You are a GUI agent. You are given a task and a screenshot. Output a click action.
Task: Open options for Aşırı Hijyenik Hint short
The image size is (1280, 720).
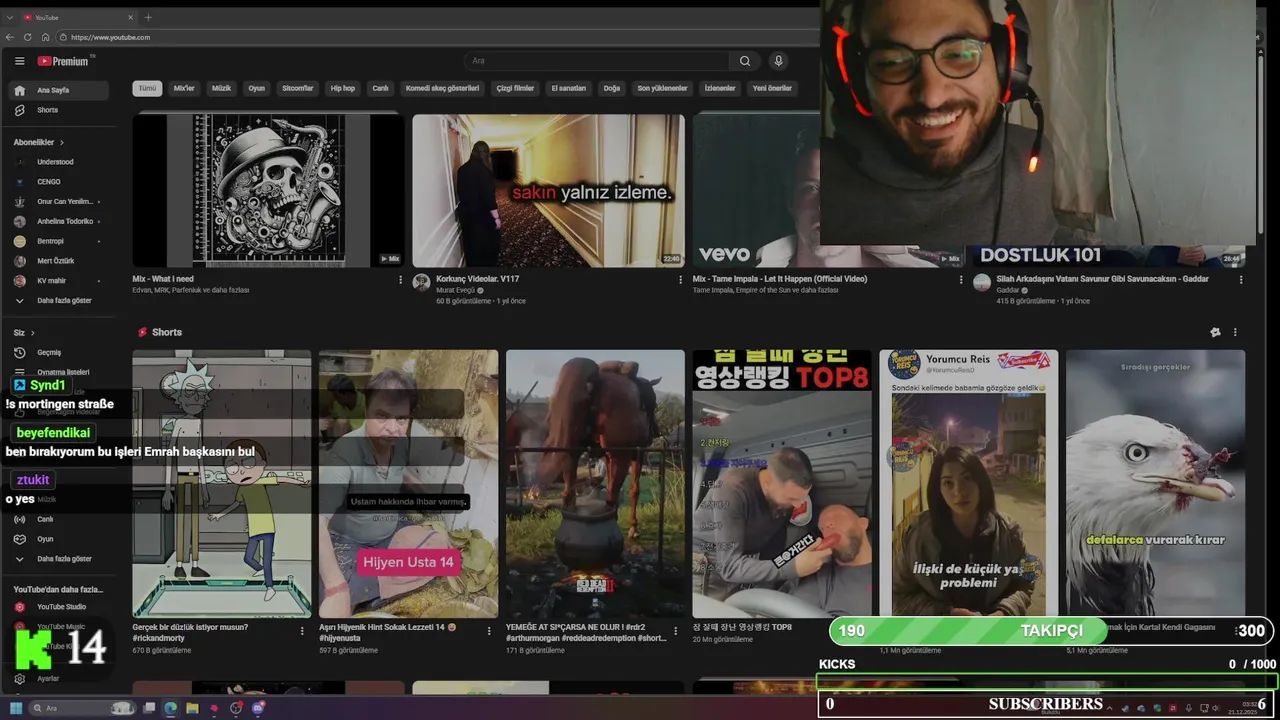(x=489, y=631)
